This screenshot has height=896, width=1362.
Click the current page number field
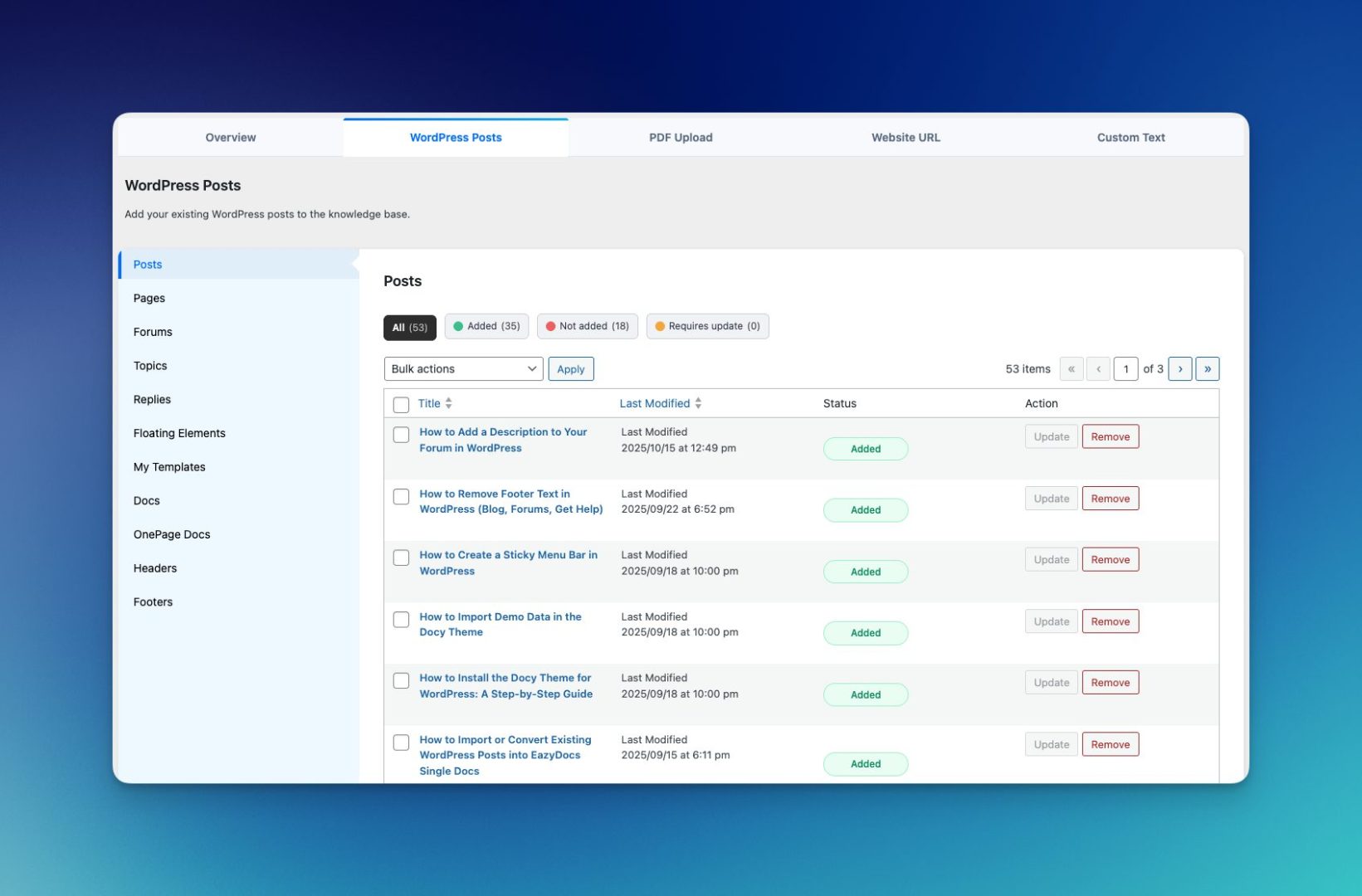[x=1125, y=369]
